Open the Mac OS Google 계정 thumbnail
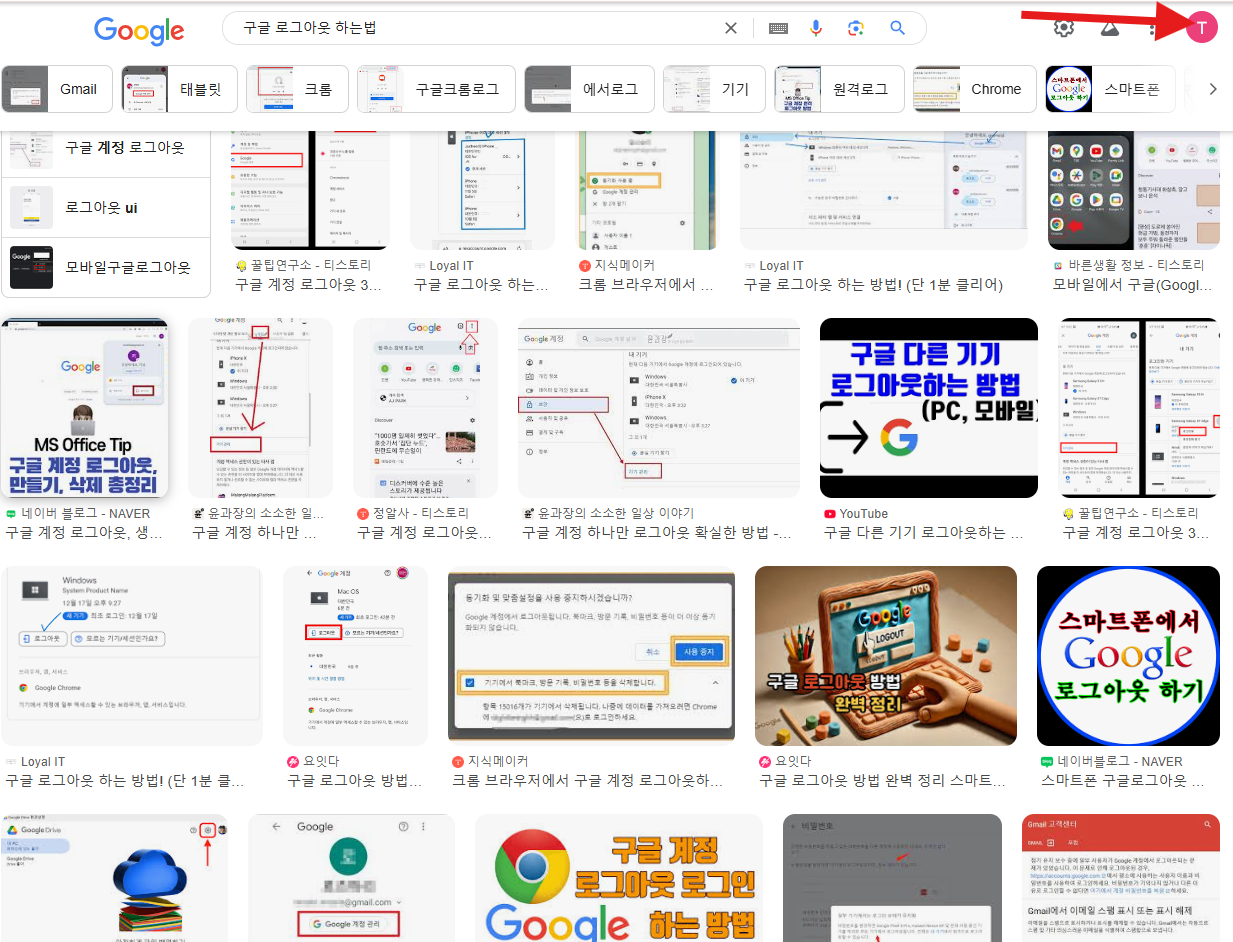Screen dimensions: 1233x942 coord(355,656)
